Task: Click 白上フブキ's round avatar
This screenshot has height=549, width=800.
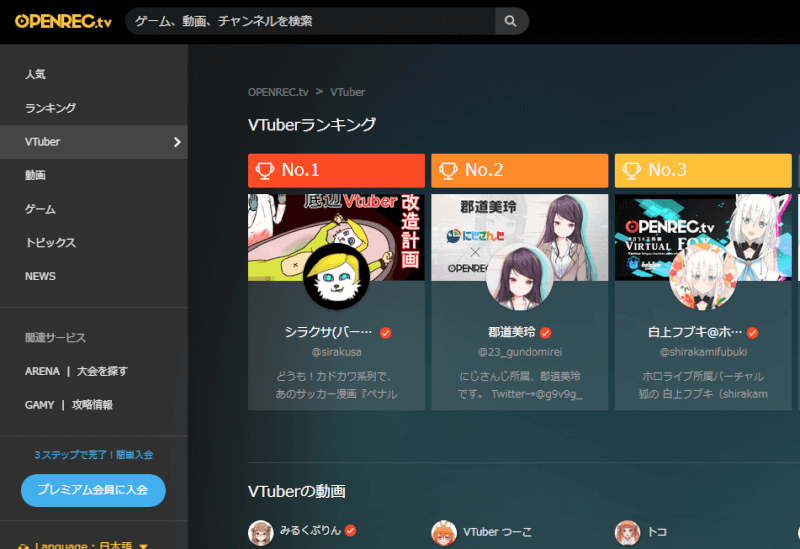Action: pos(703,277)
